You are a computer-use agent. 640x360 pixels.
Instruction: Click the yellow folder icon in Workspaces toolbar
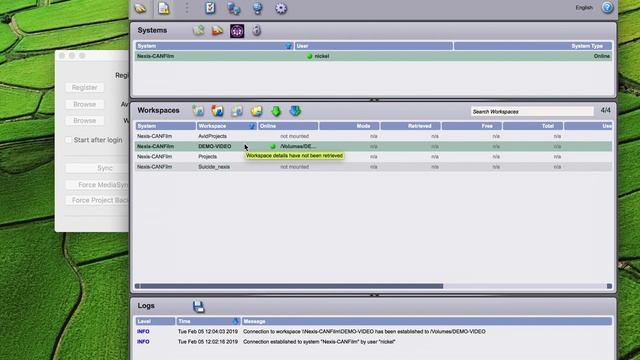(x=256, y=111)
